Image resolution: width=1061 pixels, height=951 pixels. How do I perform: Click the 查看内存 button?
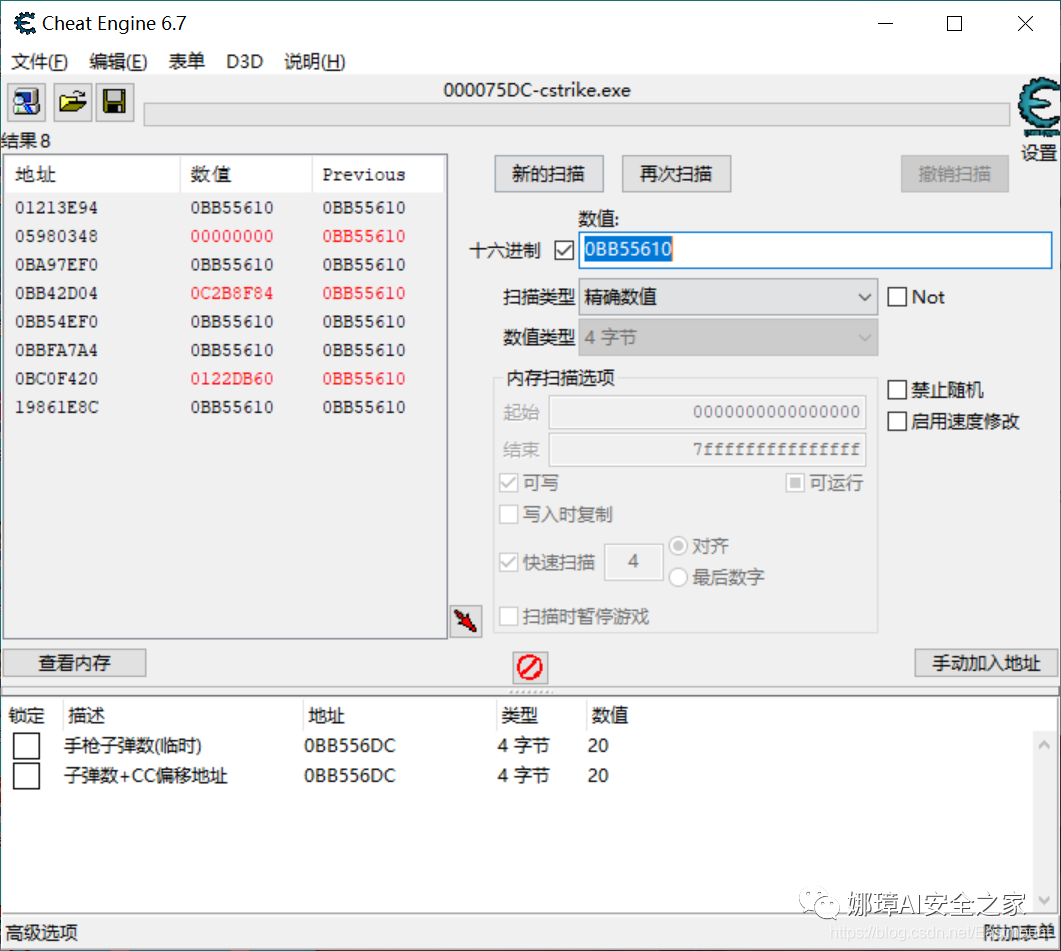[x=74, y=663]
